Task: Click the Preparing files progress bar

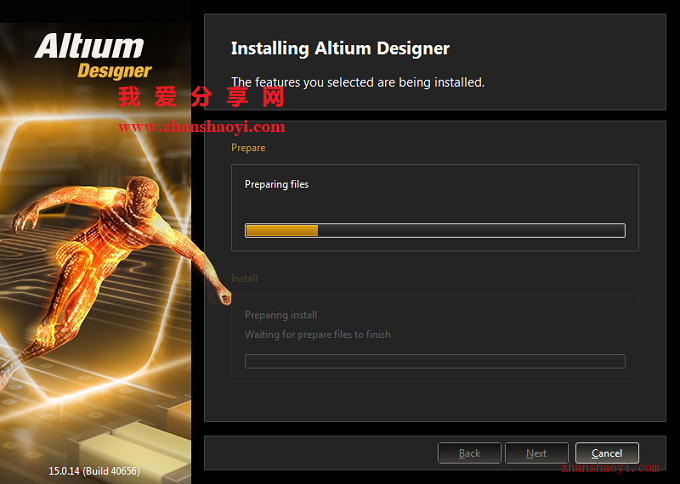Action: 435,230
